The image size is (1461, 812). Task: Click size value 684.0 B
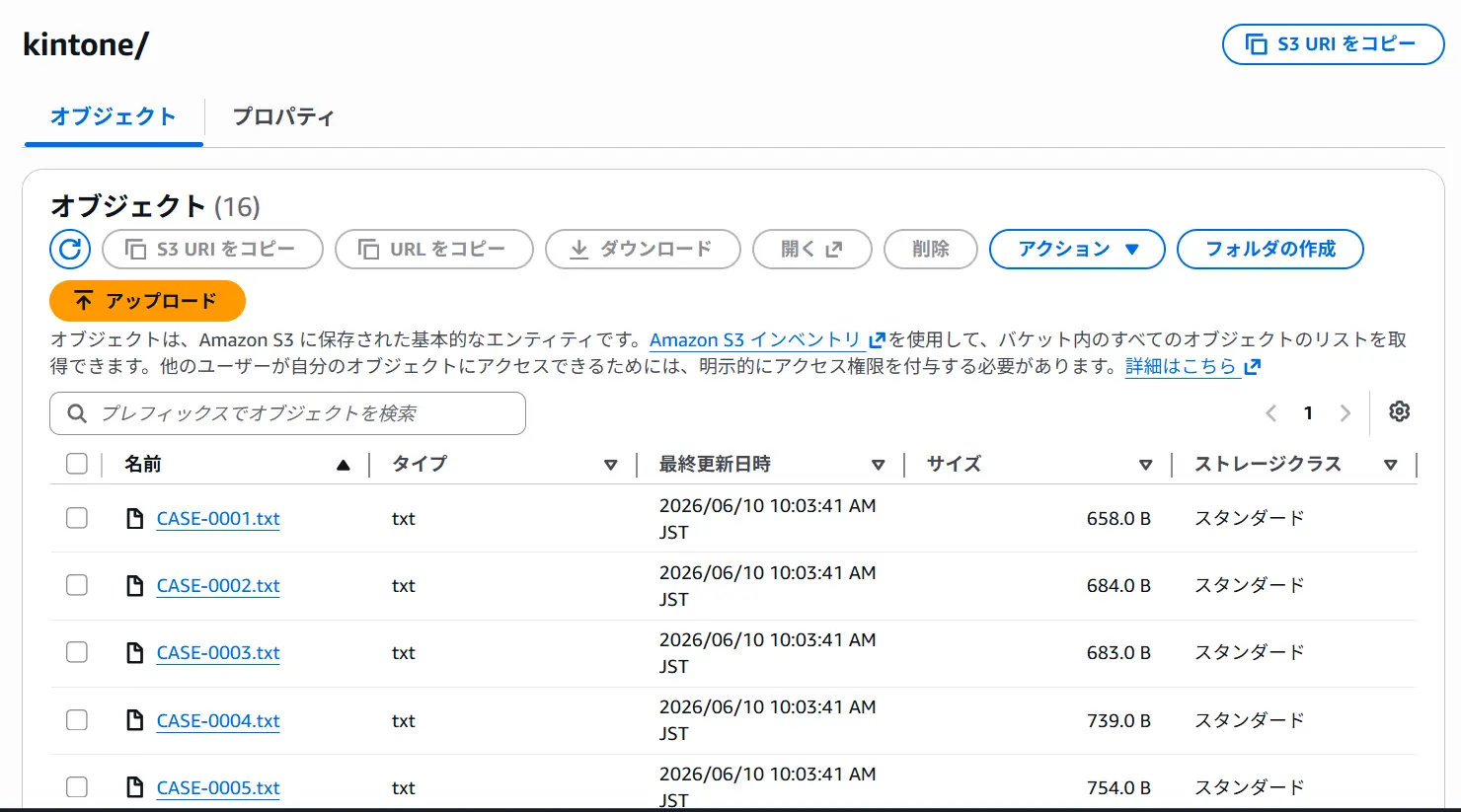pyautogui.click(x=1118, y=586)
